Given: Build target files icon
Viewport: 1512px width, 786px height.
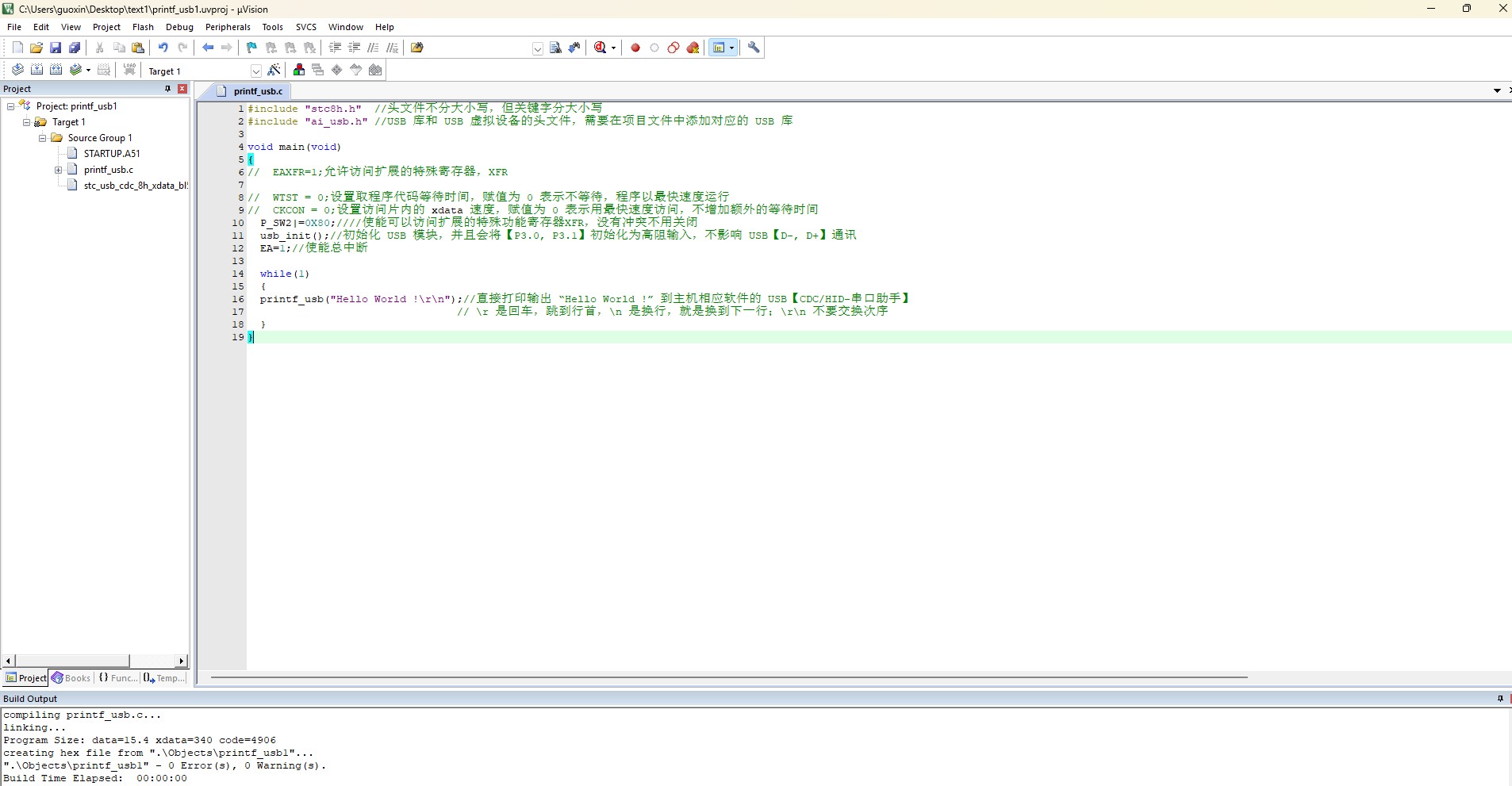Looking at the screenshot, I should [36, 70].
